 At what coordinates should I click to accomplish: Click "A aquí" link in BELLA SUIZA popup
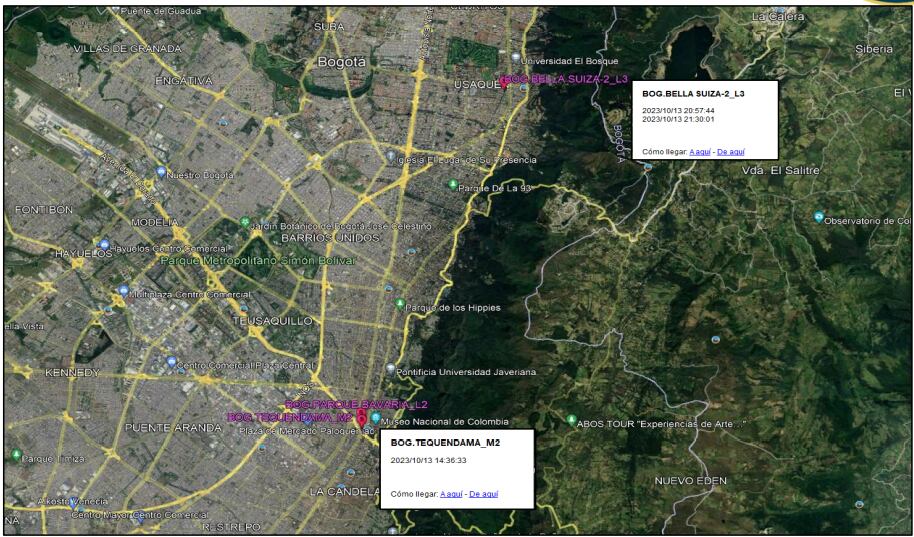pos(700,152)
